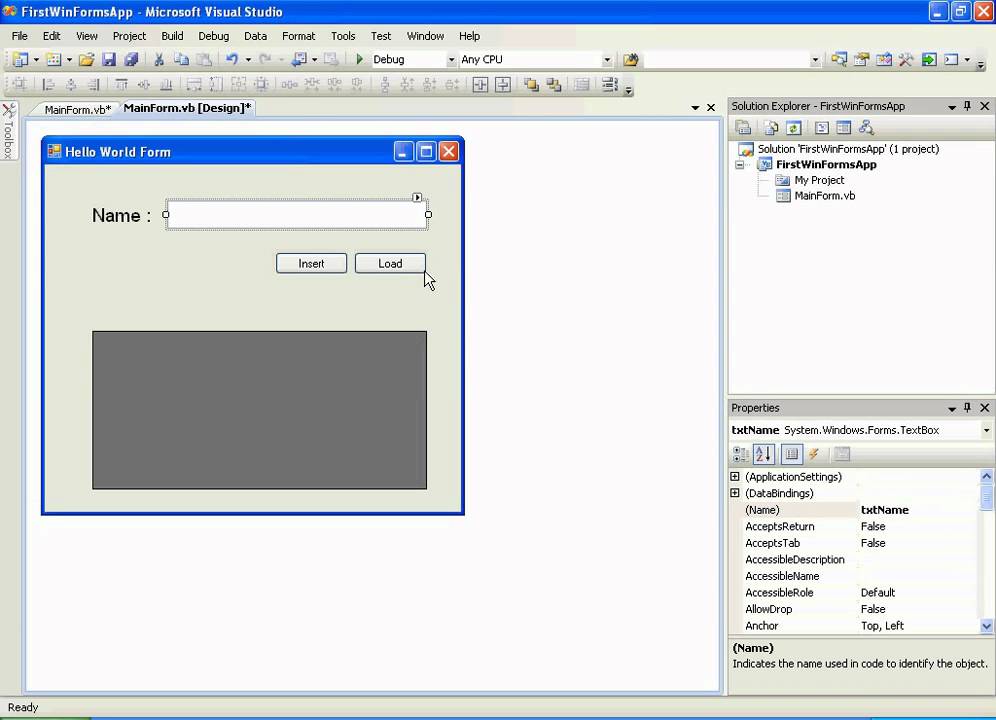The image size is (996, 720).
Task: Switch to the MainForm.vb* code tab
Action: click(x=77, y=109)
